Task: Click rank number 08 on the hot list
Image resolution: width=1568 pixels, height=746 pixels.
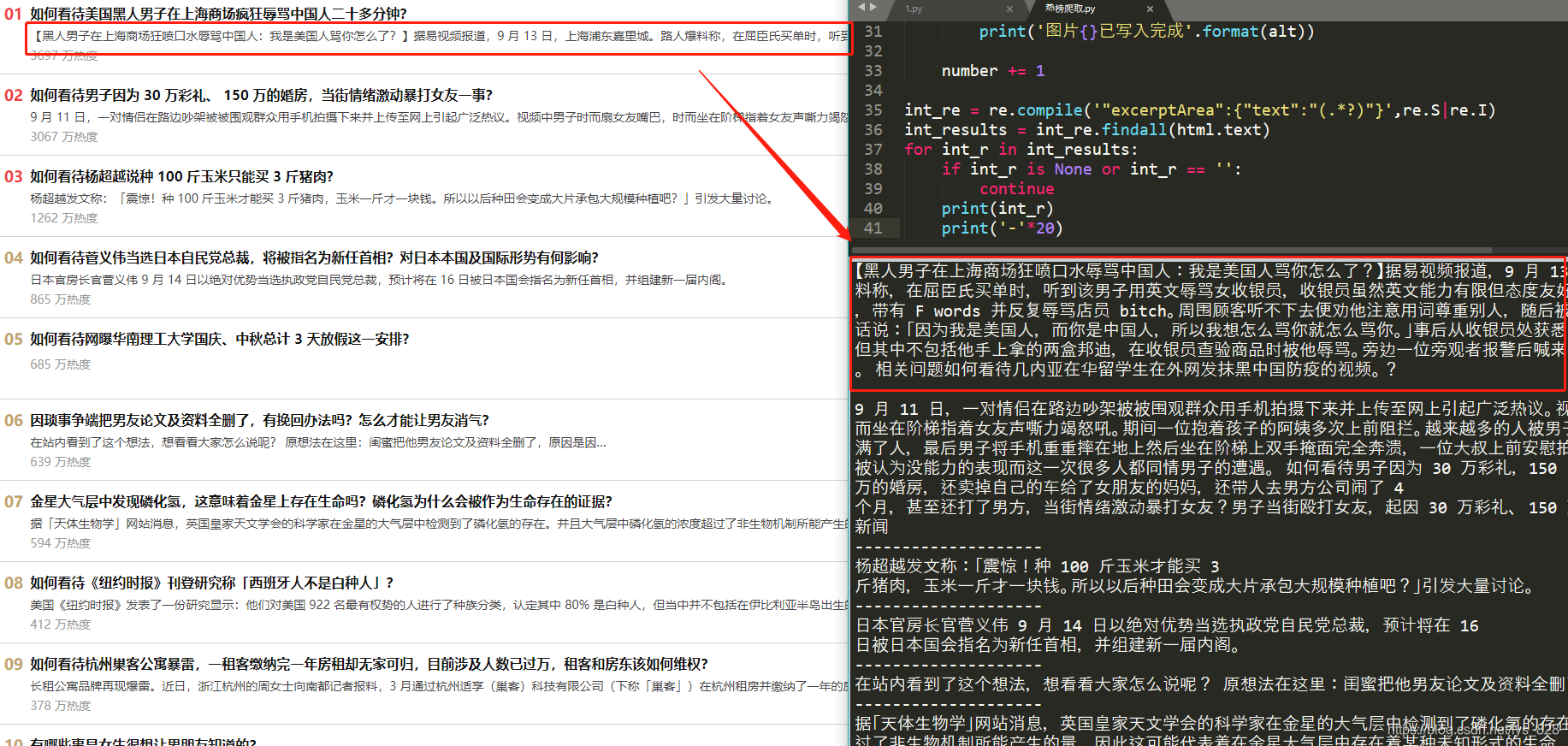Action: click(x=14, y=583)
